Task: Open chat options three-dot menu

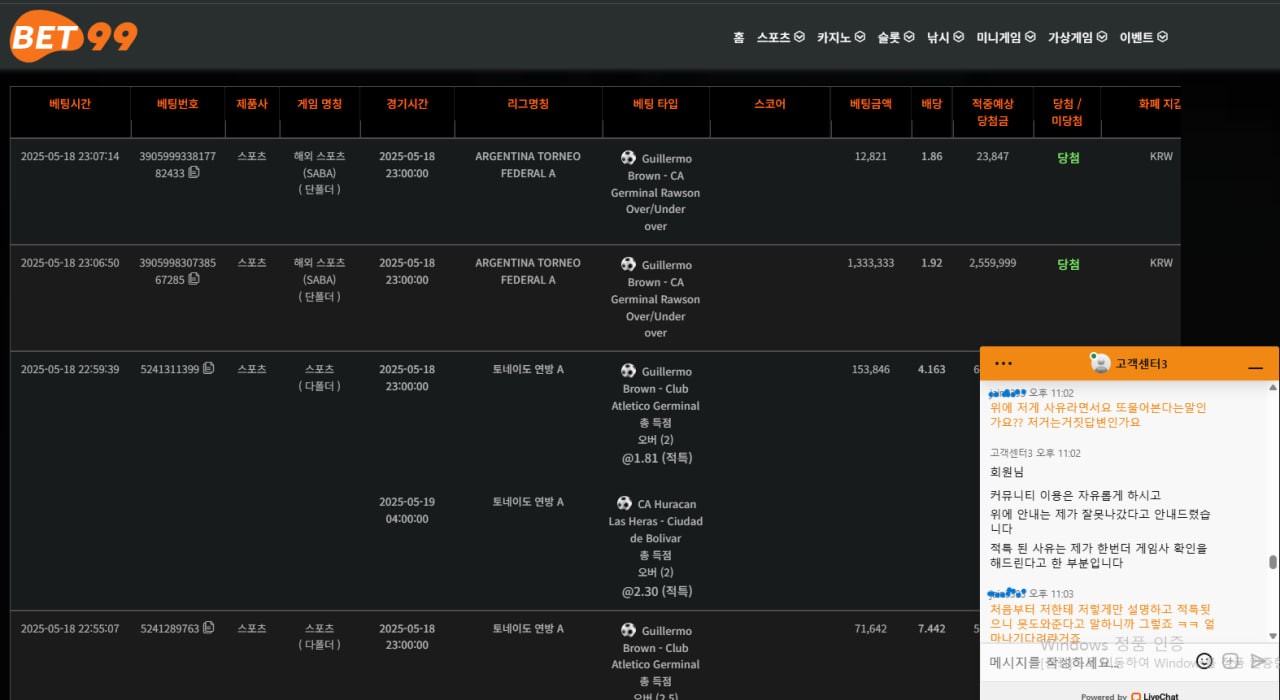Action: coord(1004,364)
